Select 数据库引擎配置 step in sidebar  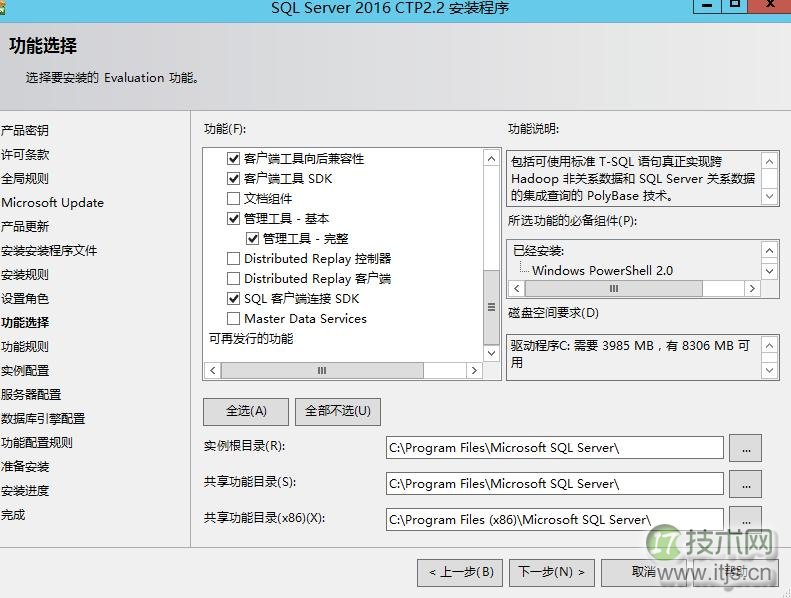pyautogui.click(x=43, y=419)
